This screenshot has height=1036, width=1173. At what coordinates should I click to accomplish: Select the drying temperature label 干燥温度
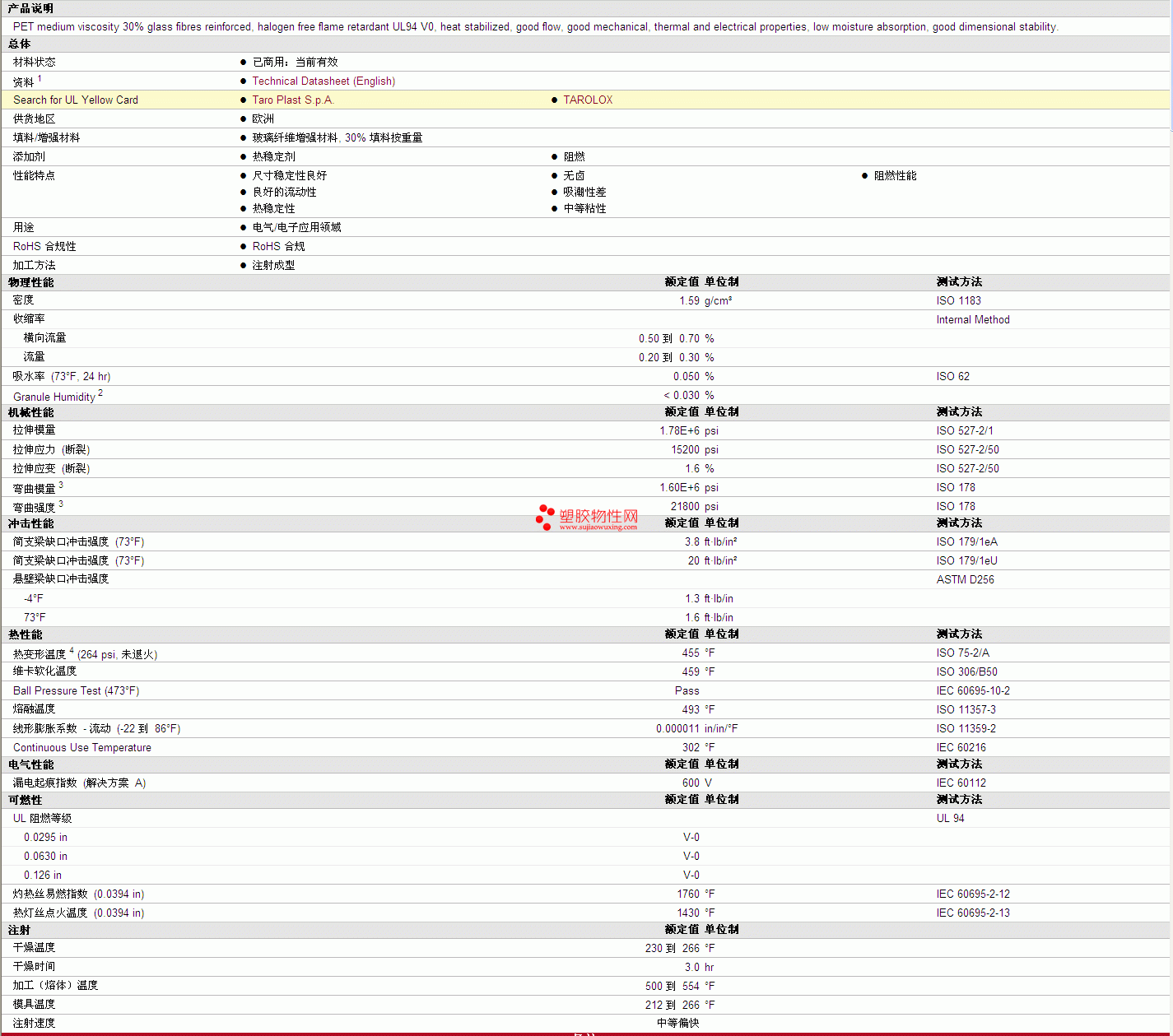point(34,948)
